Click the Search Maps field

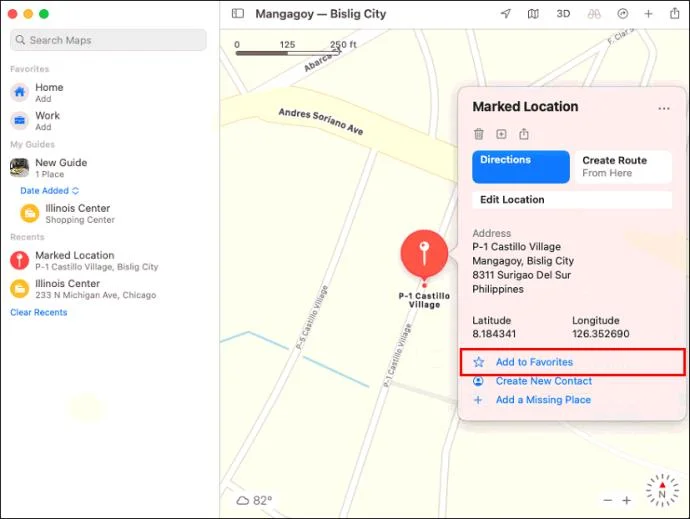click(x=108, y=40)
